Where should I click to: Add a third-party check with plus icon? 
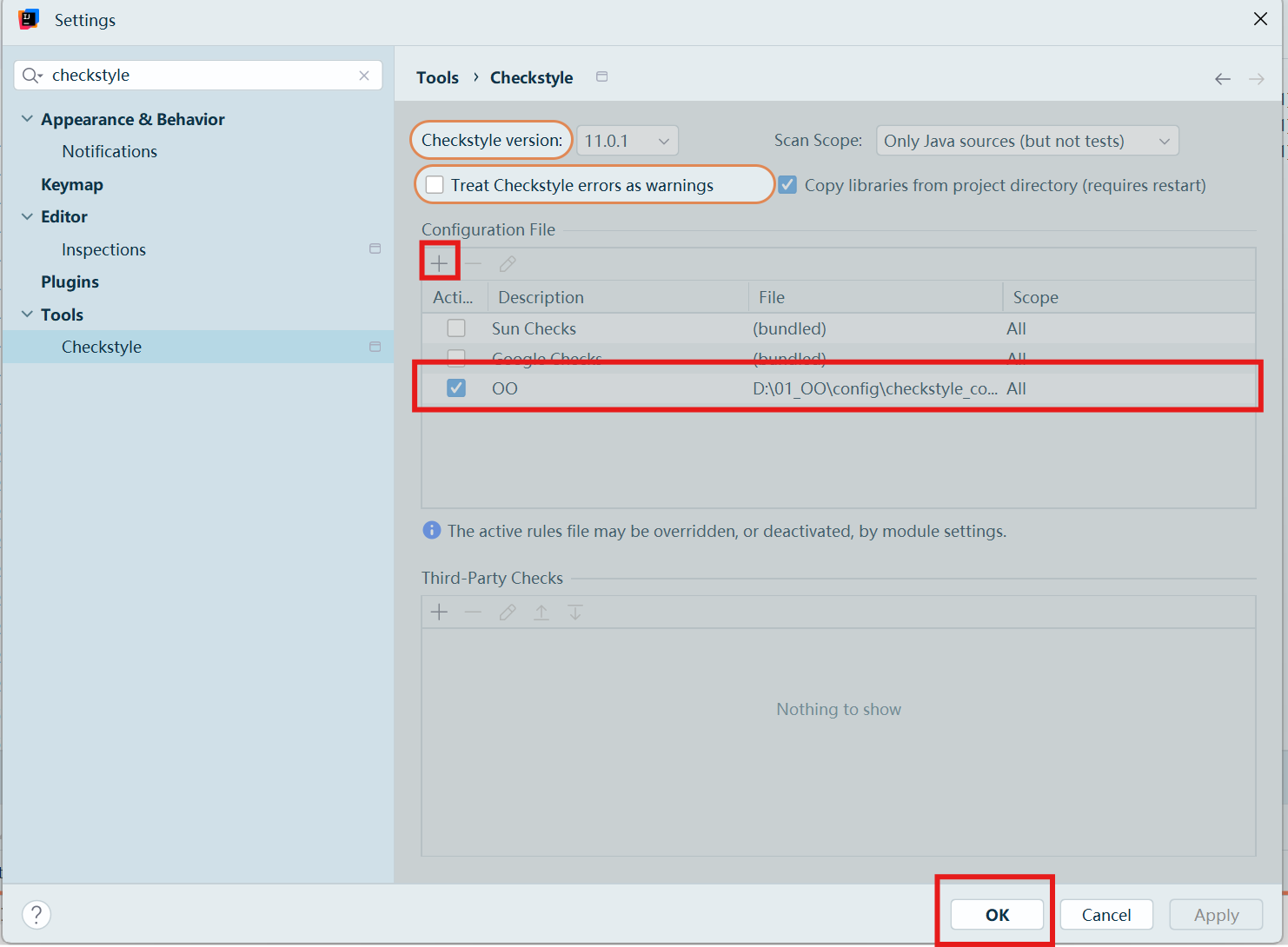pyautogui.click(x=440, y=613)
